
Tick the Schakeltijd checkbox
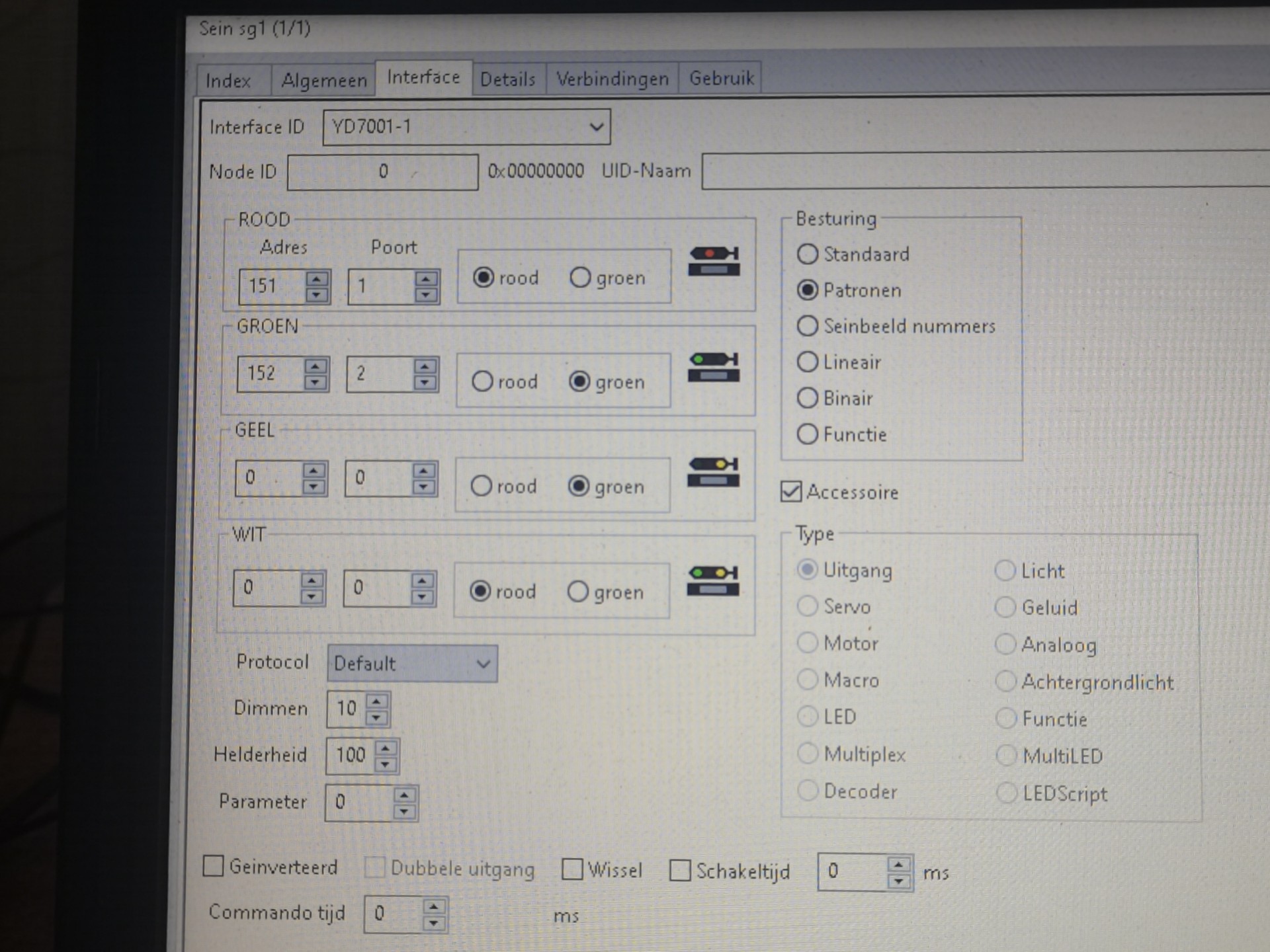pos(680,871)
